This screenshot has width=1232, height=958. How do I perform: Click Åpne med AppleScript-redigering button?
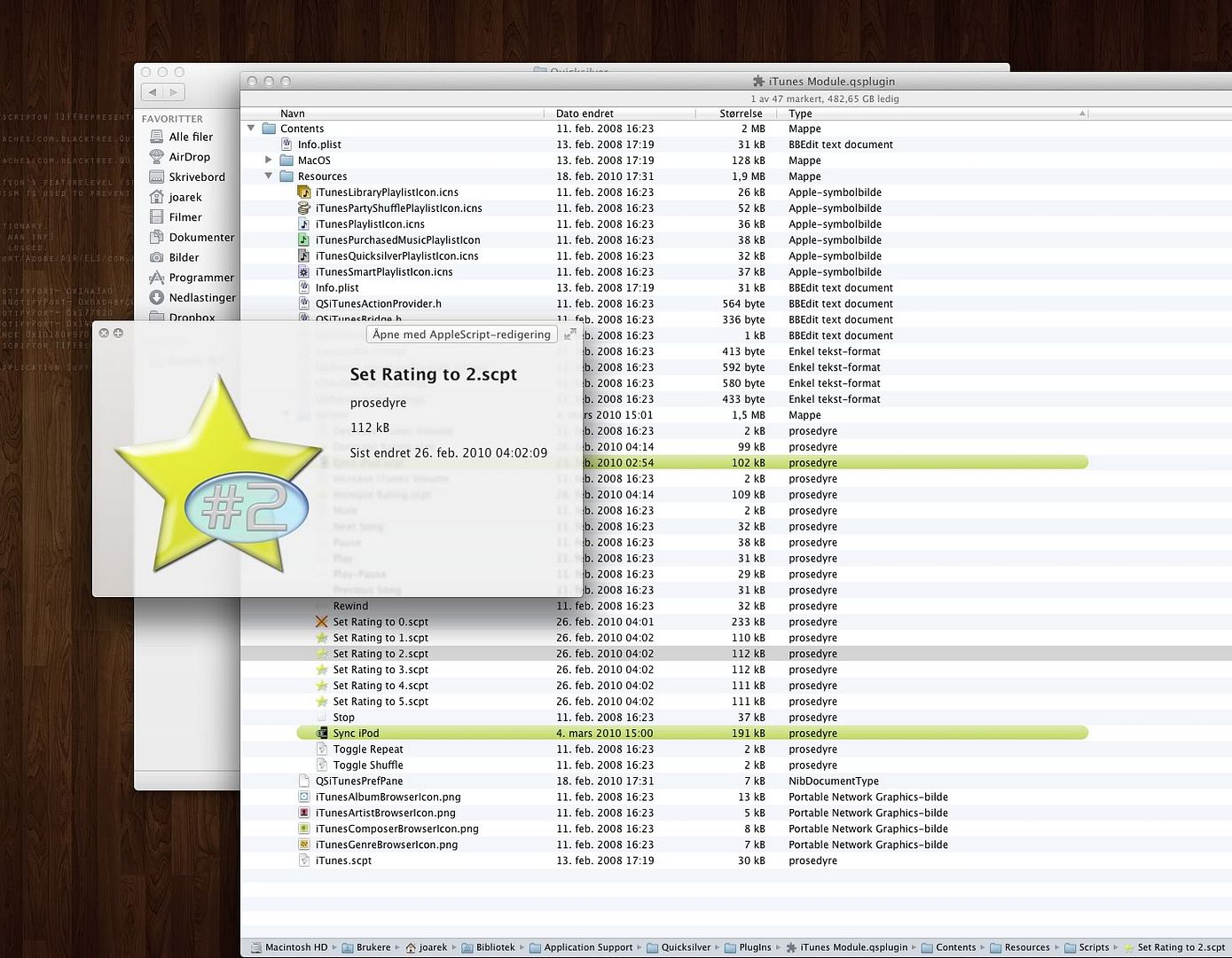pyautogui.click(x=461, y=334)
